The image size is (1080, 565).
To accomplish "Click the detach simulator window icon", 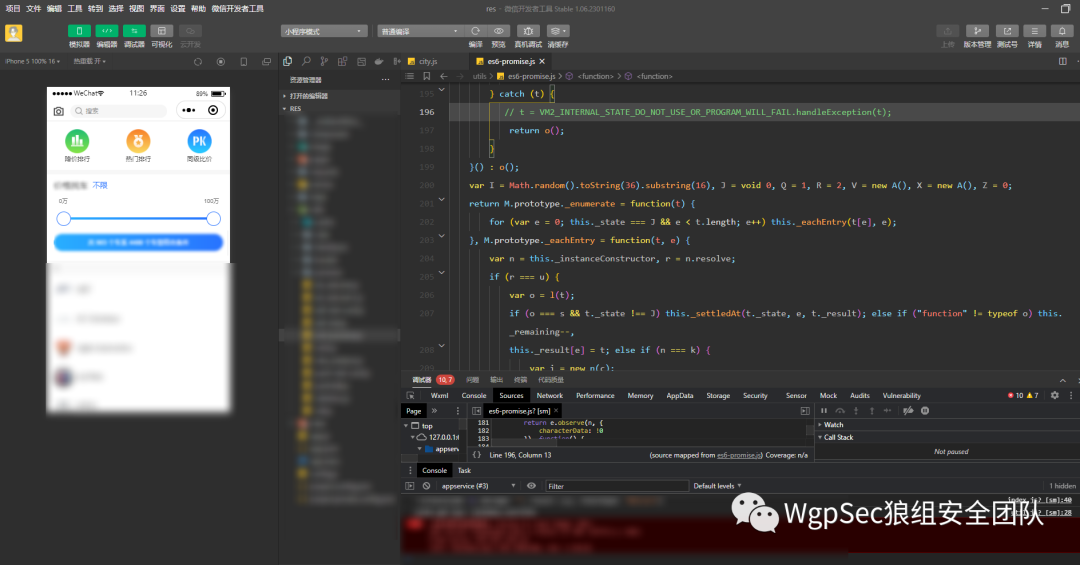I will [267, 61].
